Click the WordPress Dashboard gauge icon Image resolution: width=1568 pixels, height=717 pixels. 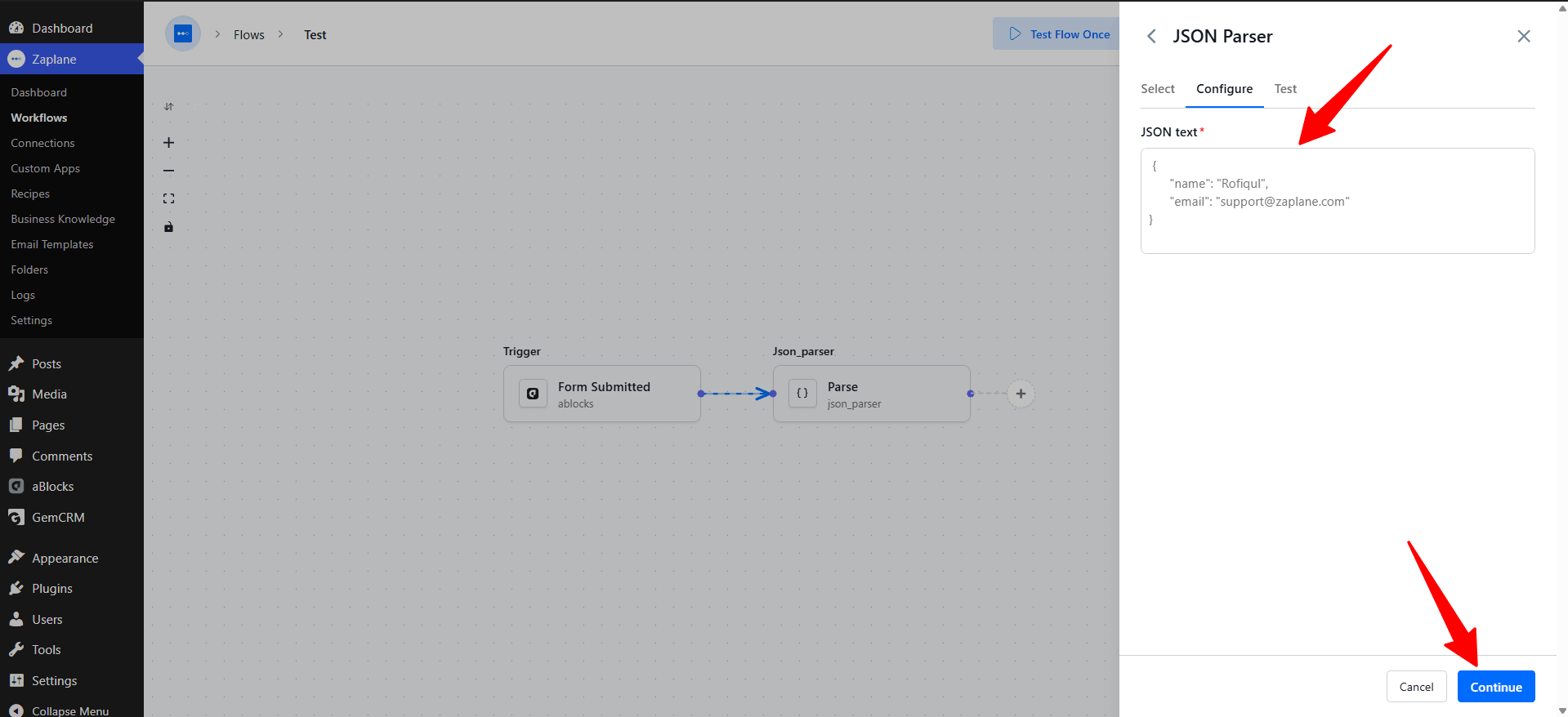click(16, 28)
